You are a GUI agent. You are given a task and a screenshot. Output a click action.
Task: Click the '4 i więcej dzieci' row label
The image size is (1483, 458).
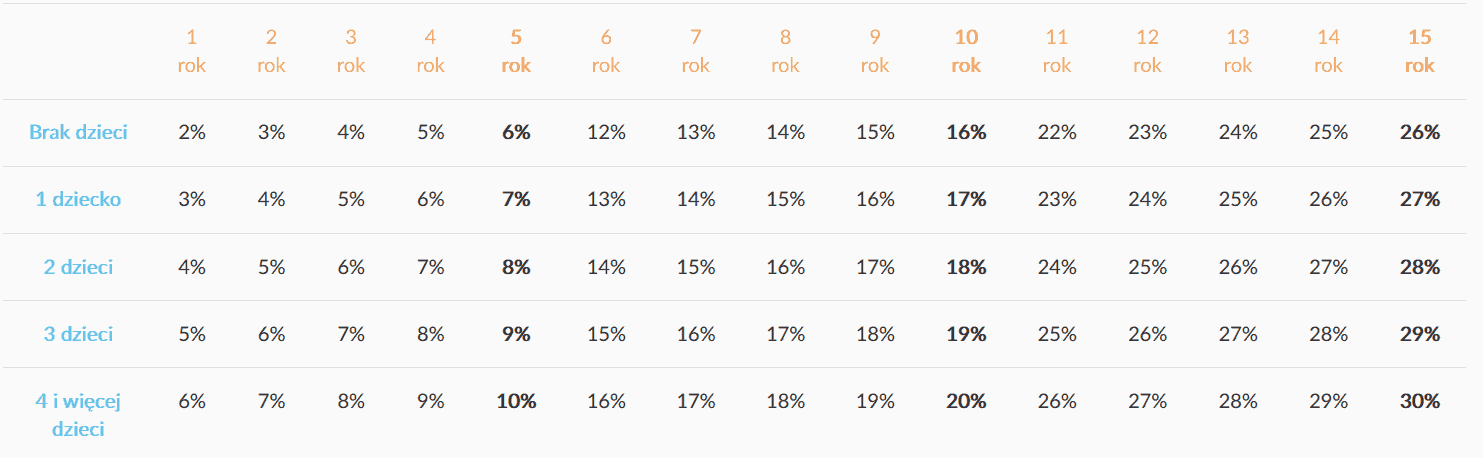point(78,415)
